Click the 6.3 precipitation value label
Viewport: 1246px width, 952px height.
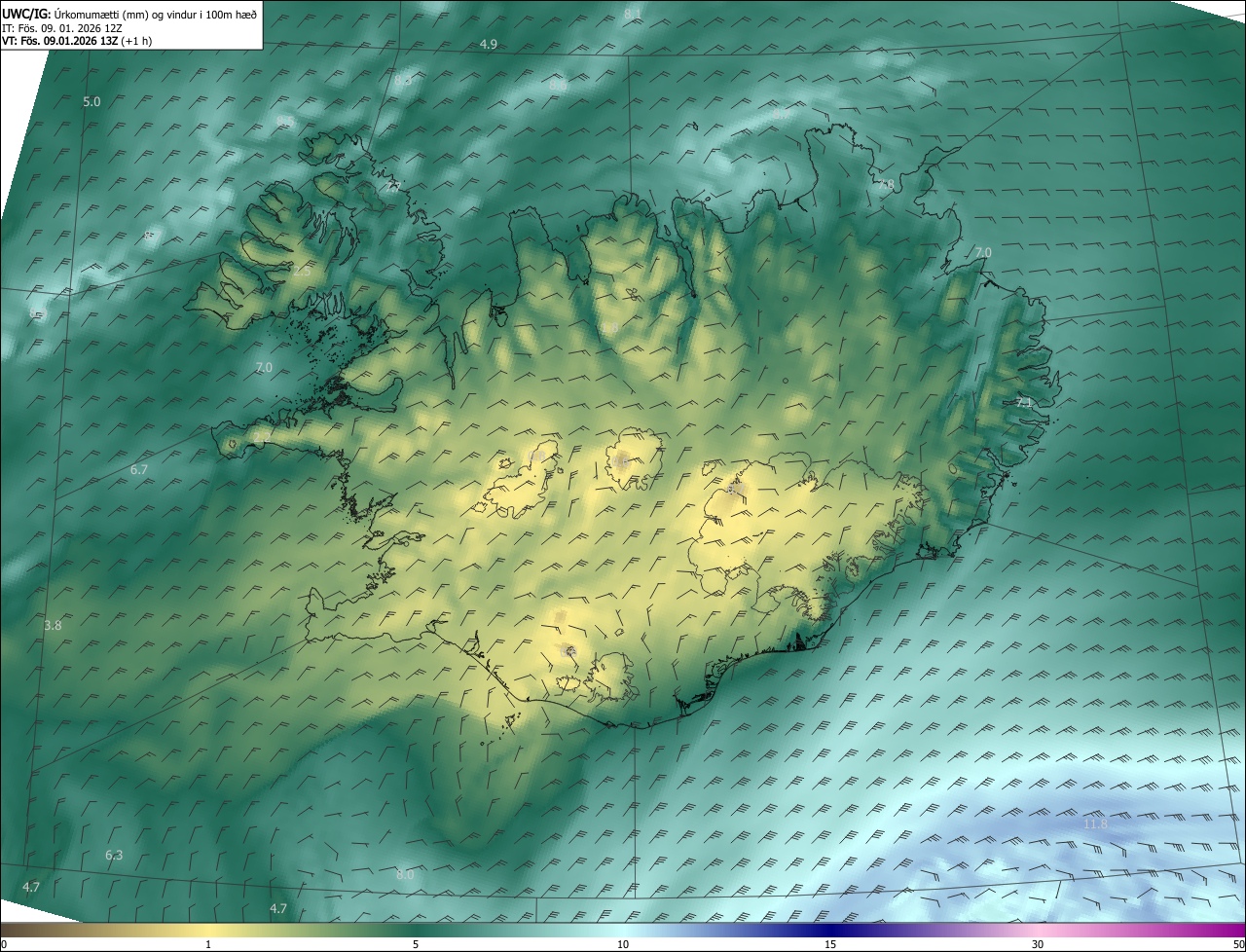pos(114,855)
